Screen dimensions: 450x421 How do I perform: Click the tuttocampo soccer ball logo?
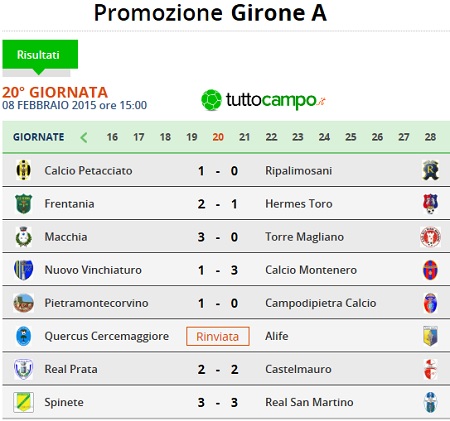[x=211, y=100]
